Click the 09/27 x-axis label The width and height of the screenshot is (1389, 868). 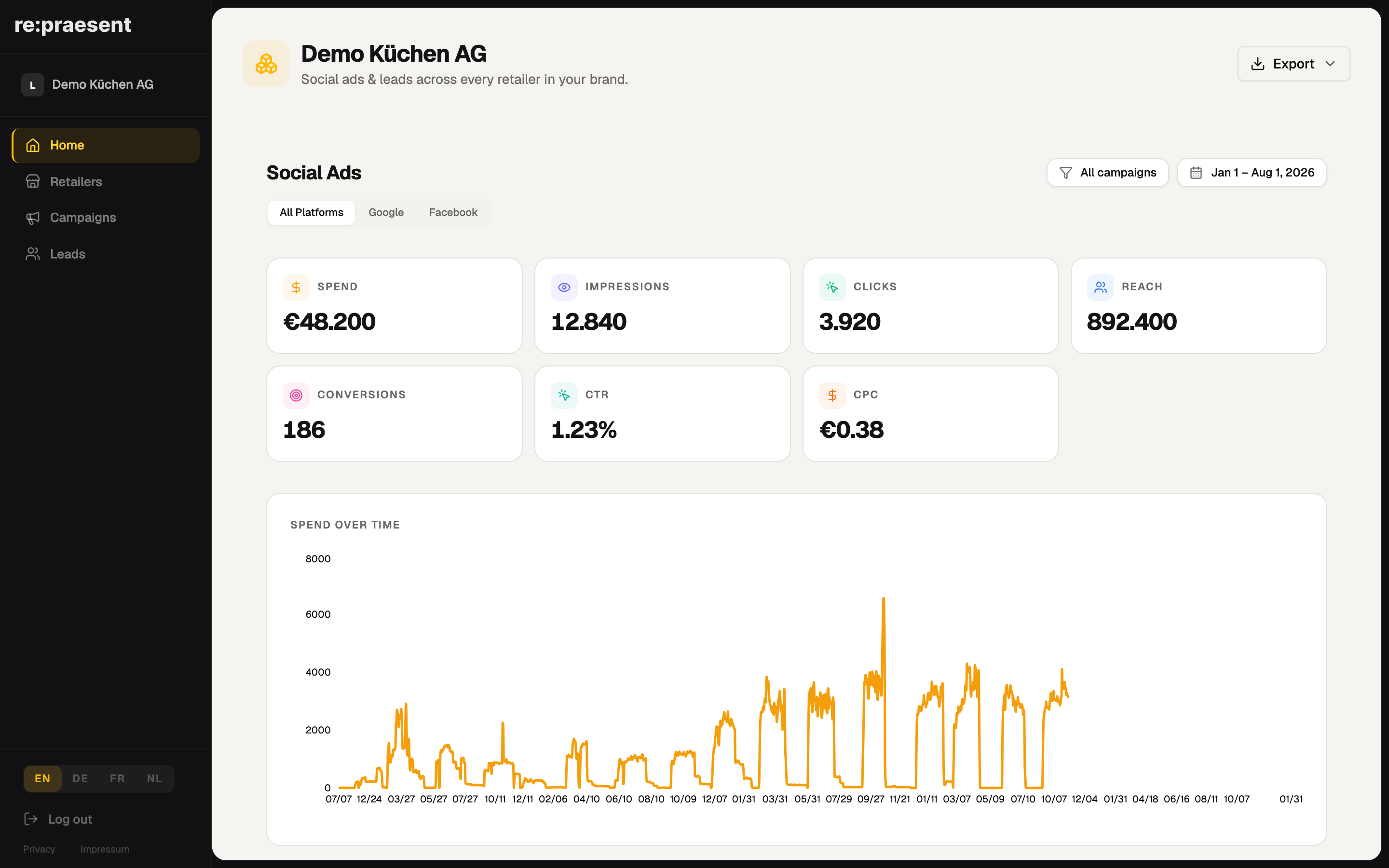coord(871,799)
